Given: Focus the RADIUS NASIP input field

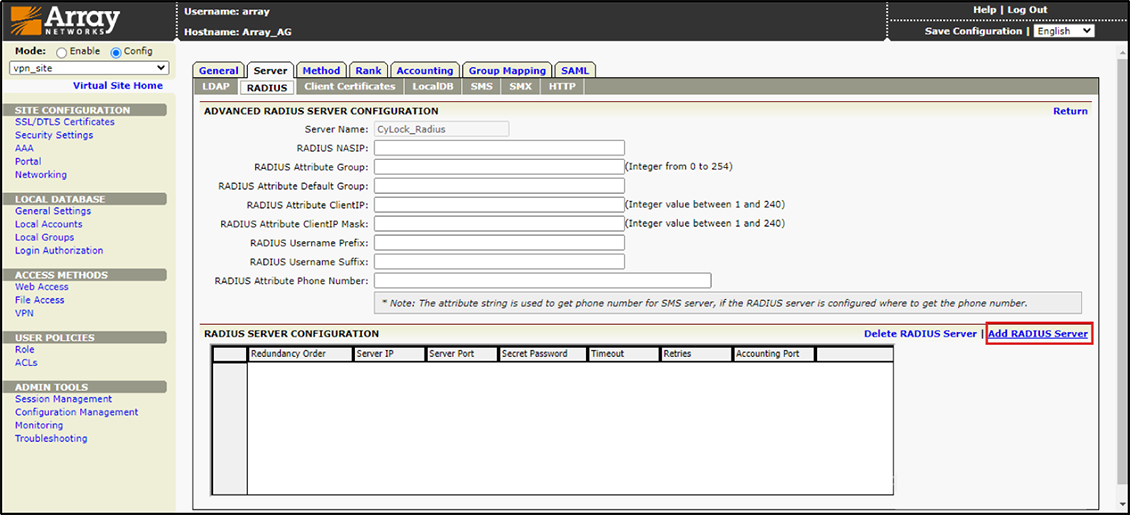Looking at the screenshot, I should coord(499,148).
